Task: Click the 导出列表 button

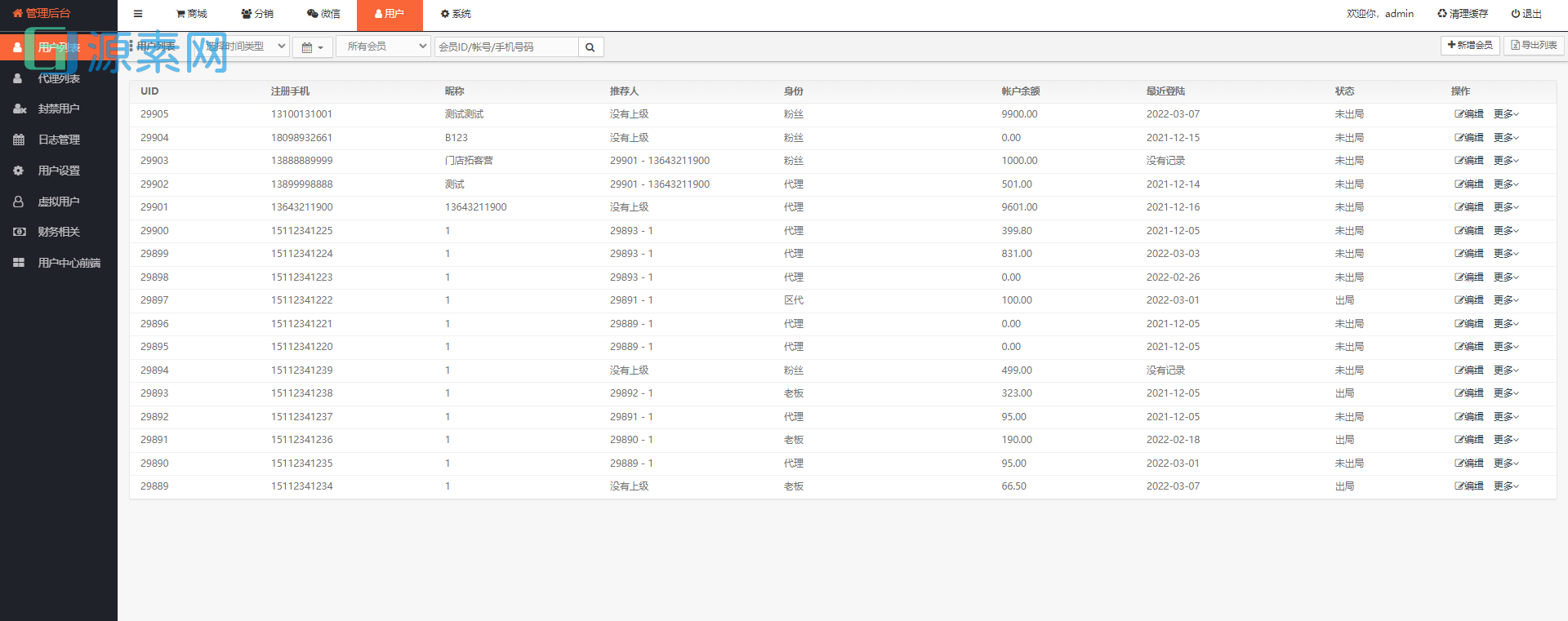Action: pos(1534,46)
